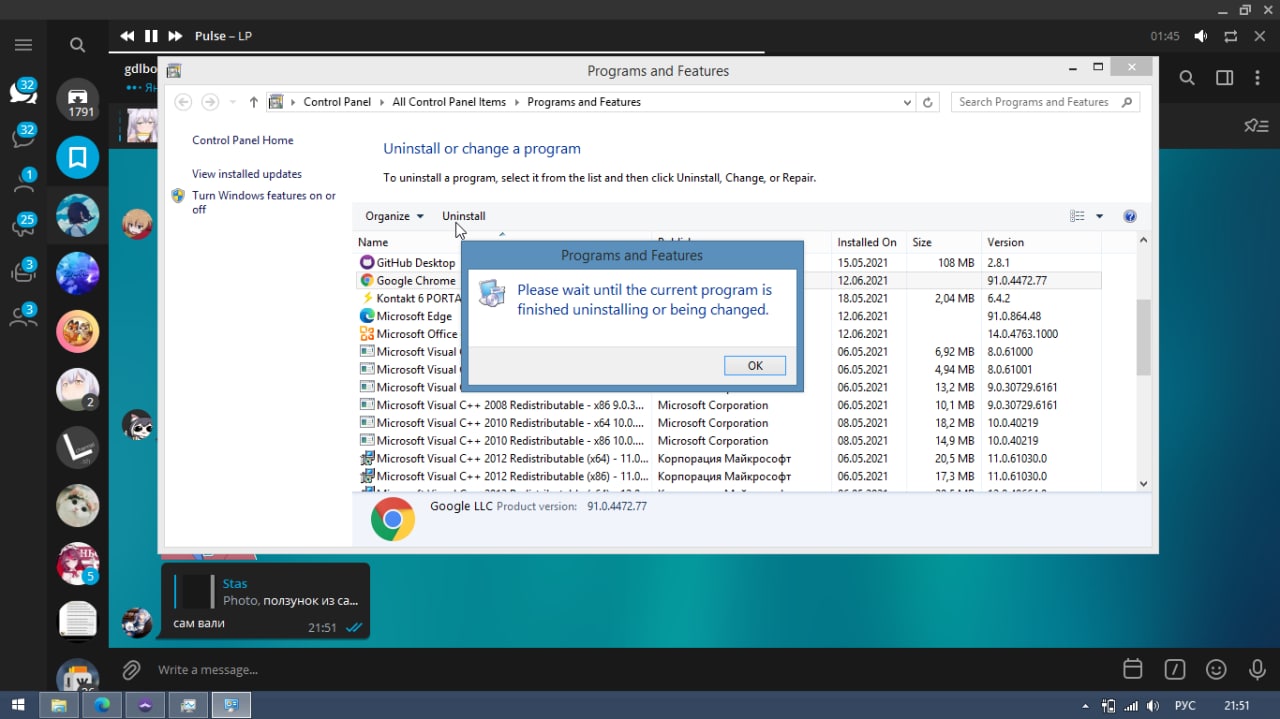Toggle Telegram right sidebar panel icon
The image size is (1280, 719).
(x=1225, y=78)
